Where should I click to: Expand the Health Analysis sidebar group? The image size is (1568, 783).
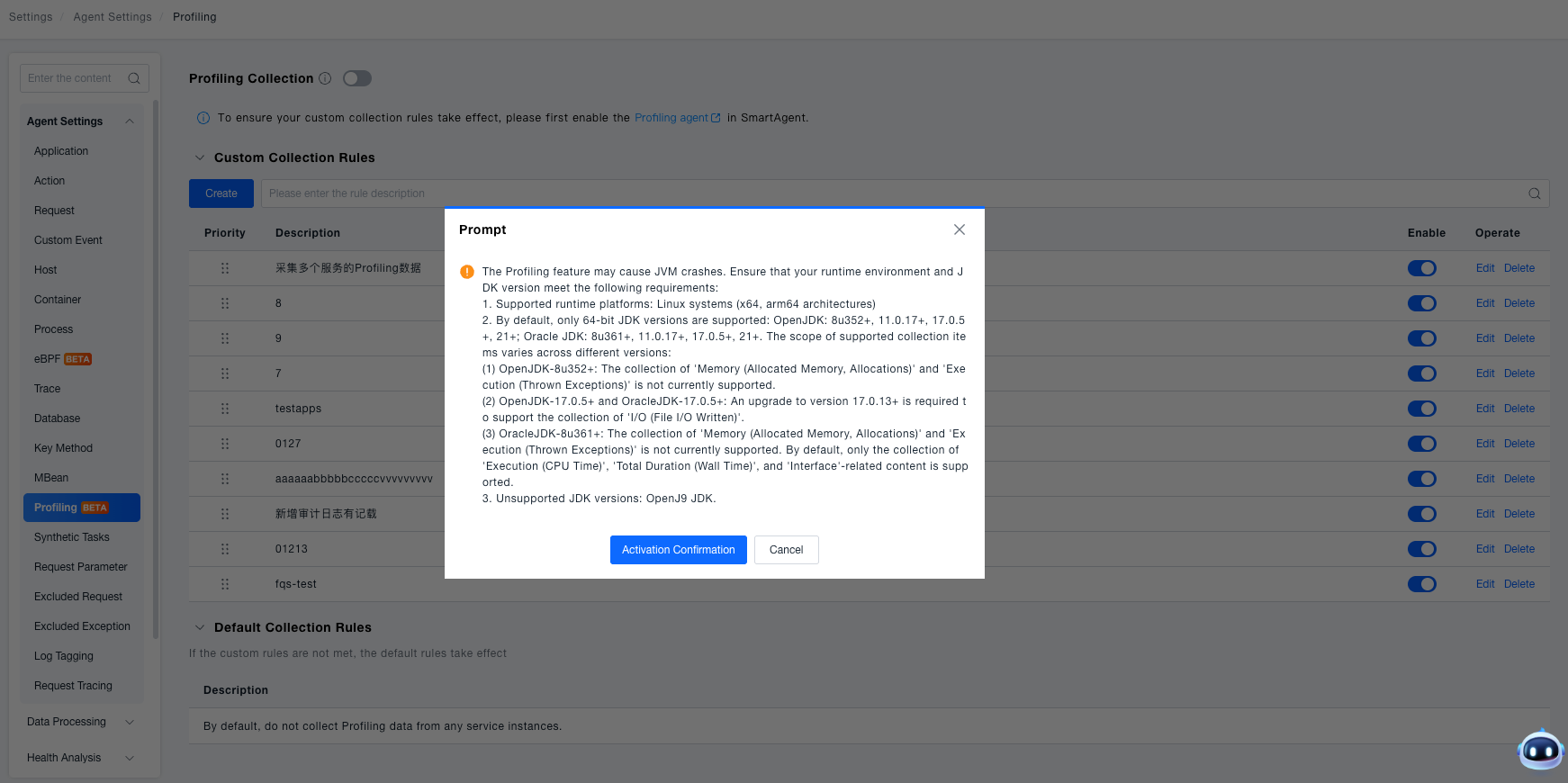130,758
